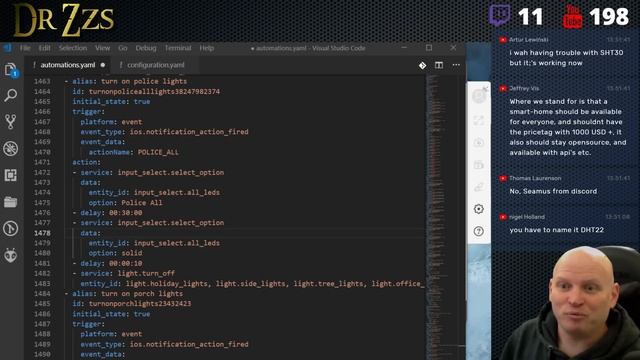Click line number 1463 in the gutter

click(42, 81)
